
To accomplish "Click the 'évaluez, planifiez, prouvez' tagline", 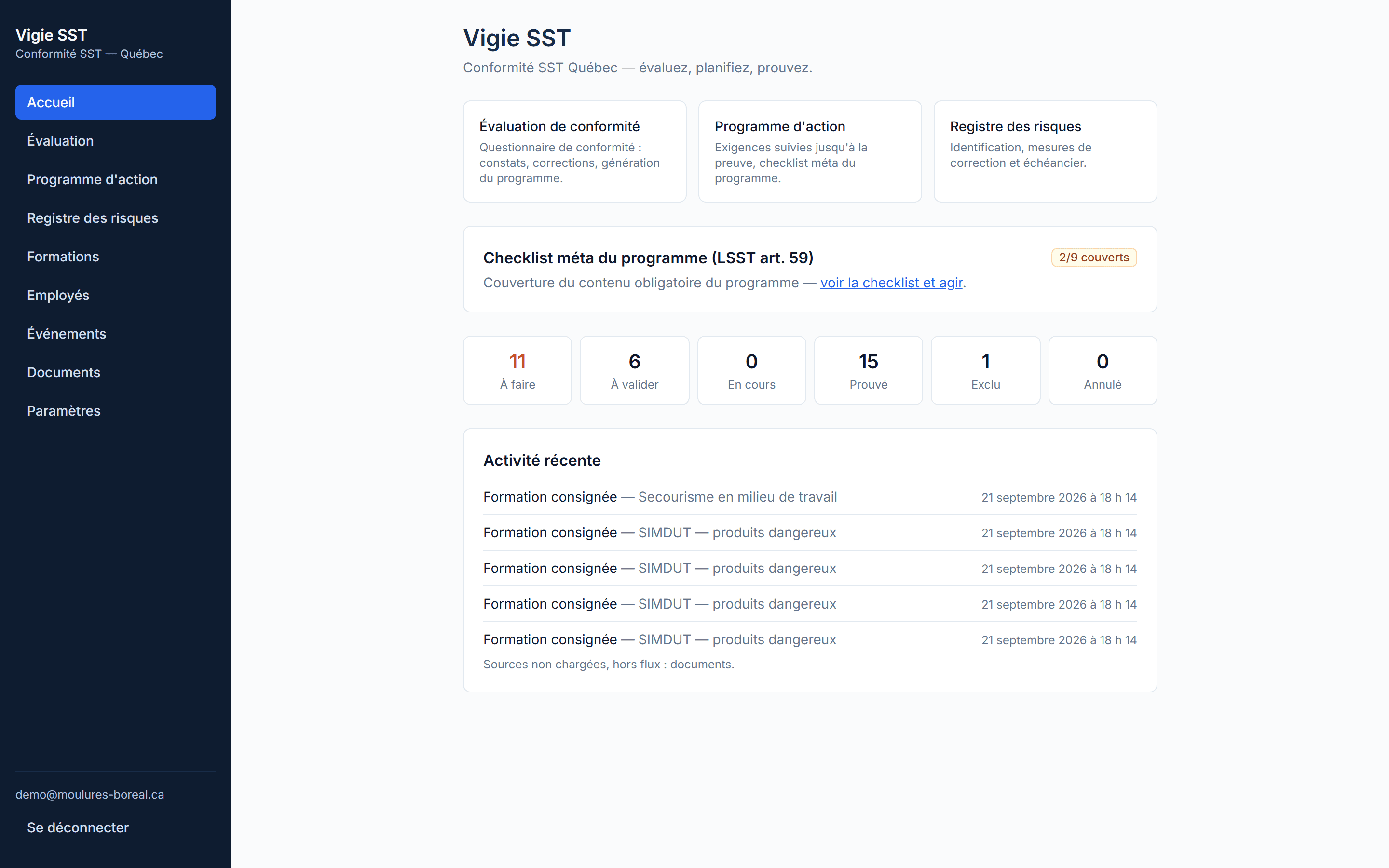I will 725,68.
